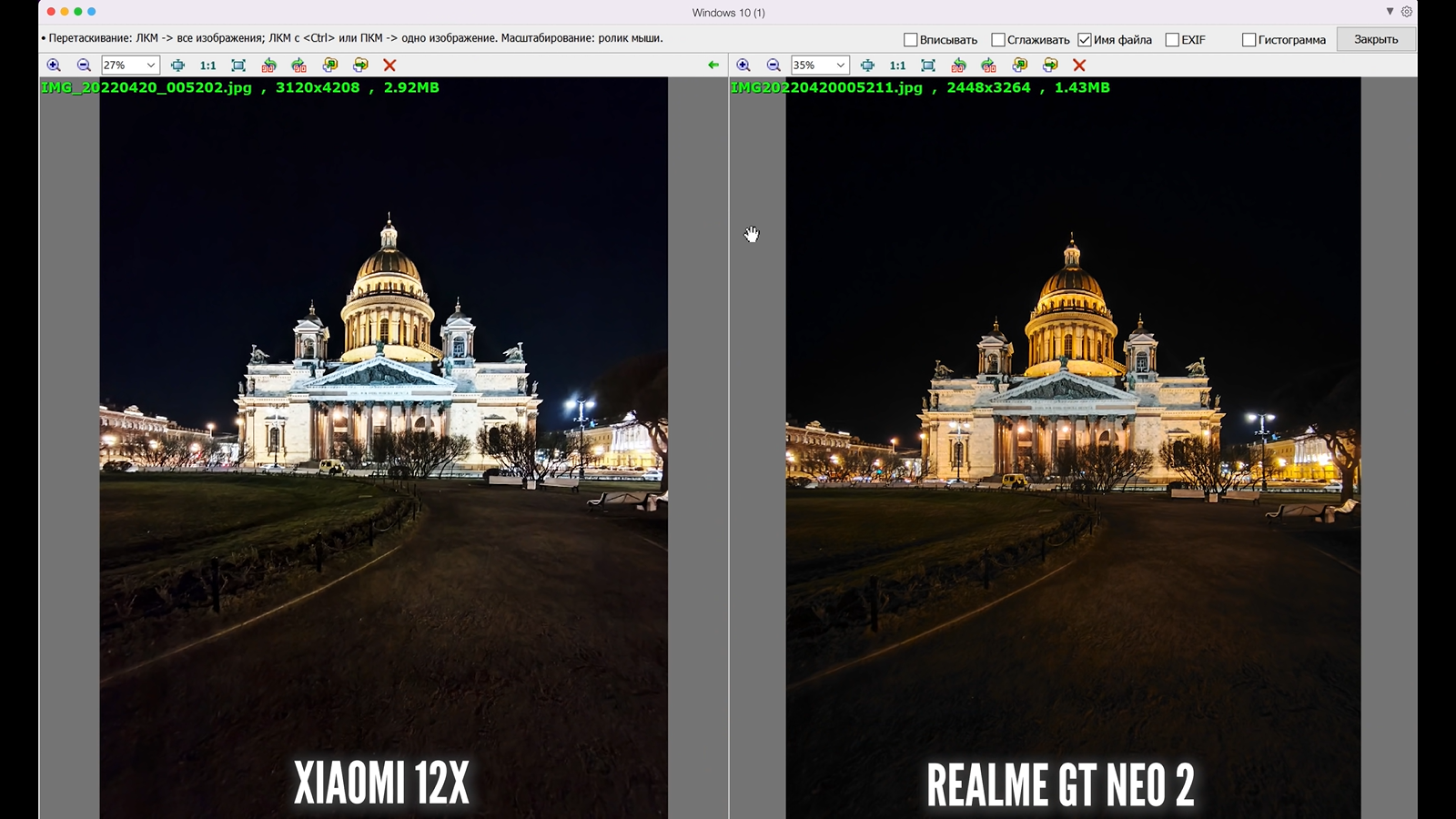The width and height of the screenshot is (1456, 819).
Task: Enable the Вписывать checkbox
Action: coord(910,40)
